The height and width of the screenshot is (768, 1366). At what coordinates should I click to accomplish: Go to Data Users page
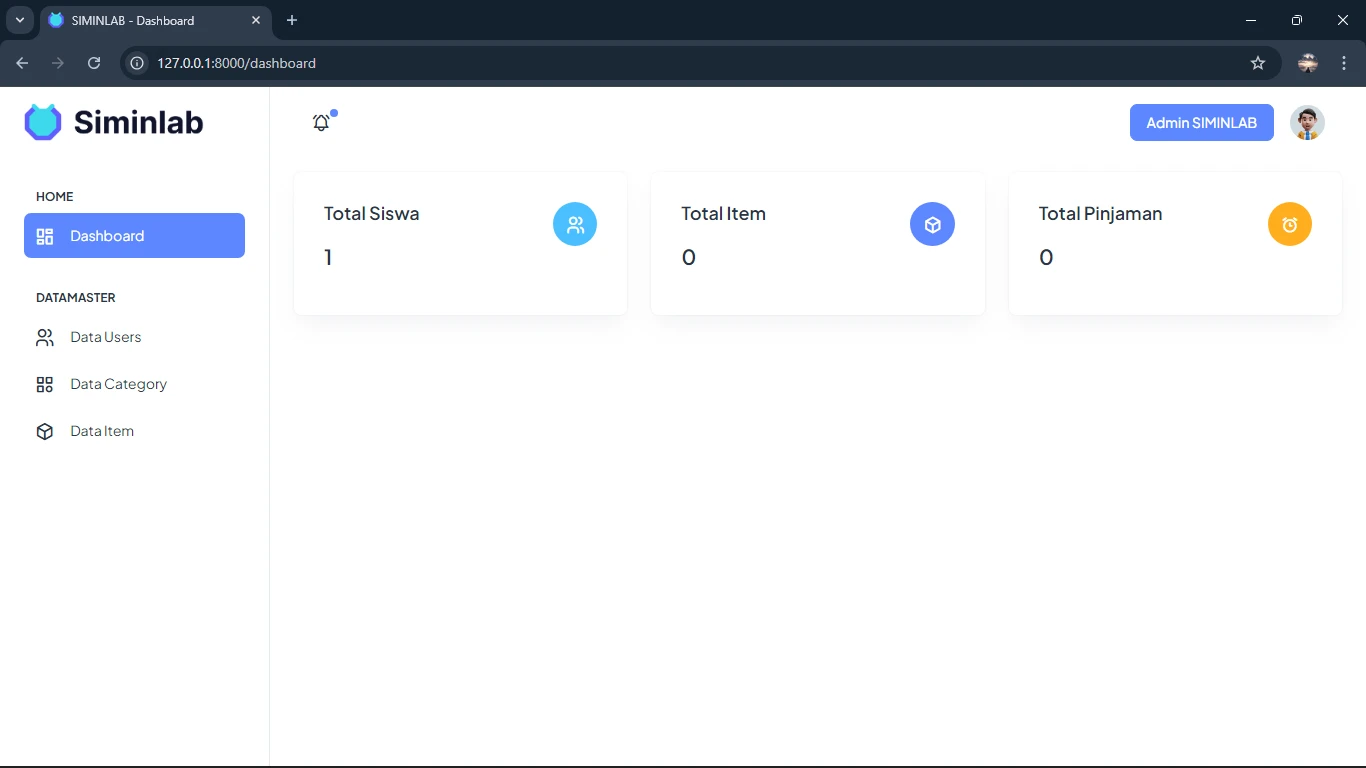(x=106, y=338)
